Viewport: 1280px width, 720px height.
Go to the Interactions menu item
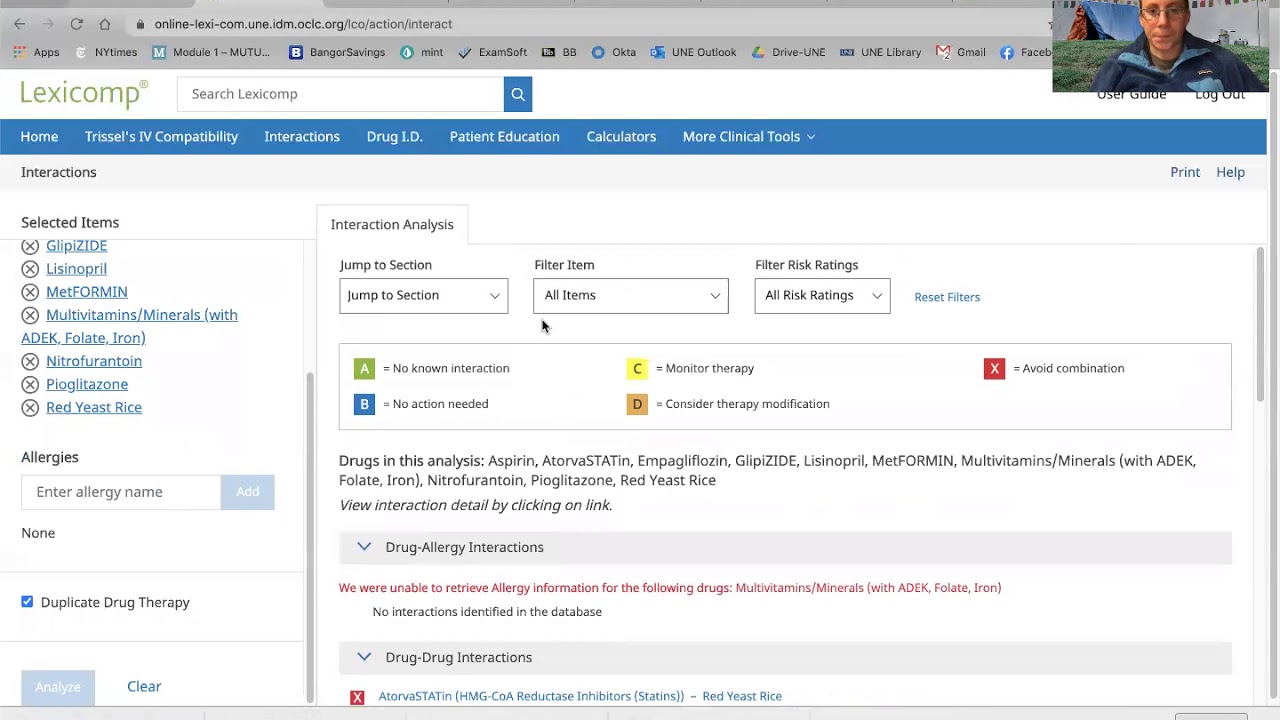[302, 137]
